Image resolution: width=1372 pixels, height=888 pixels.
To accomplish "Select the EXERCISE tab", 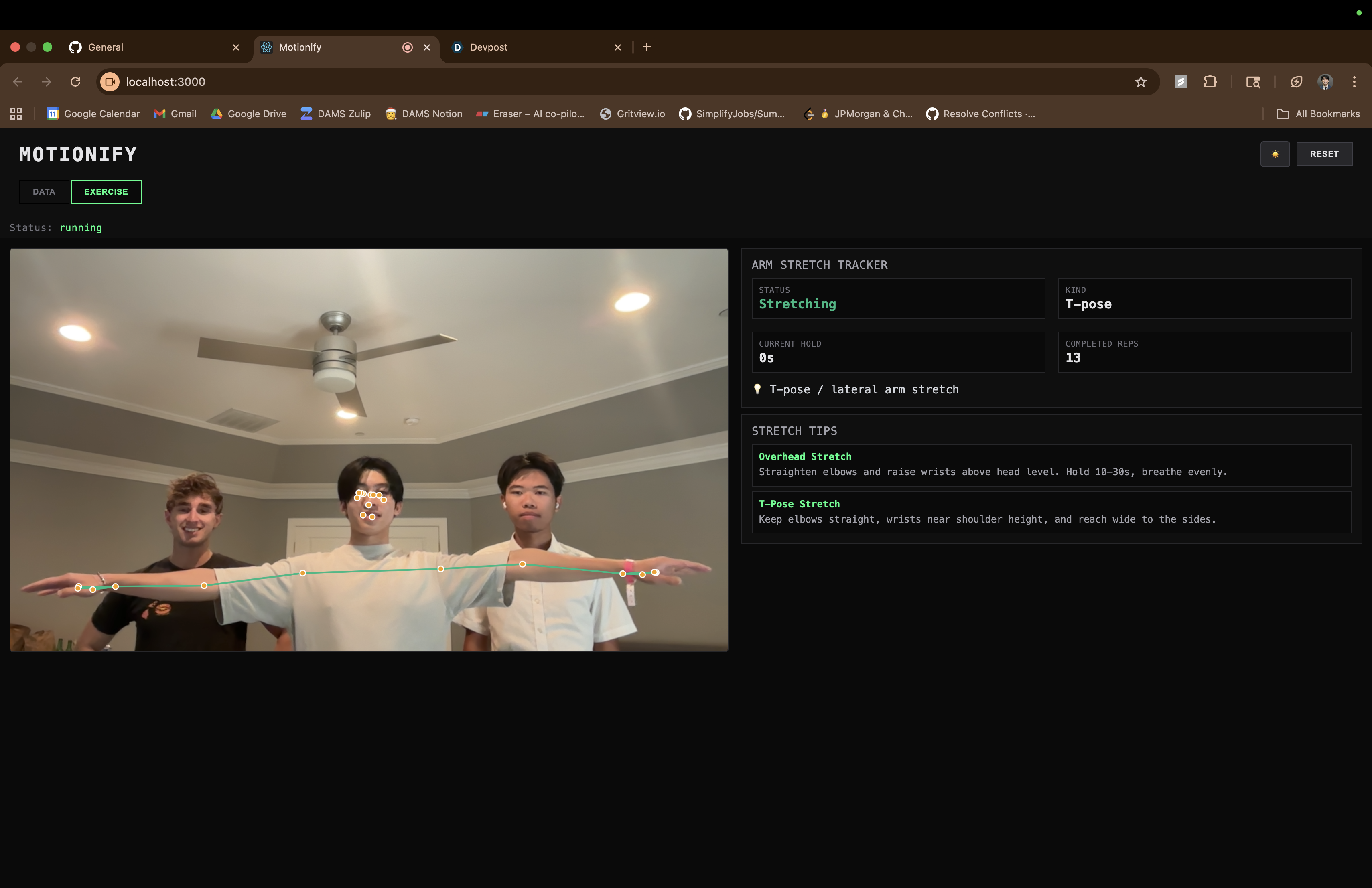I will pyautogui.click(x=106, y=191).
